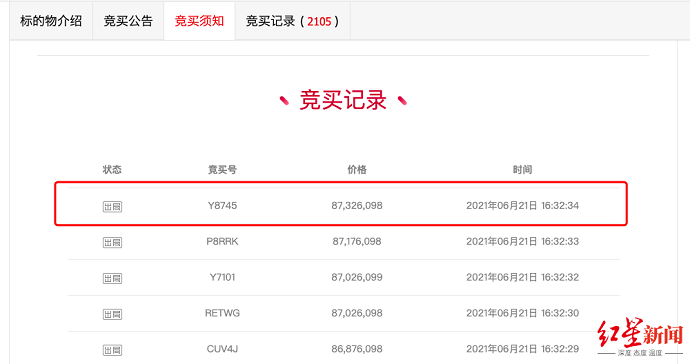Screen dimensions: 690x364
Task: Open the 标的物介绍 tab
Action: (x=51, y=21)
